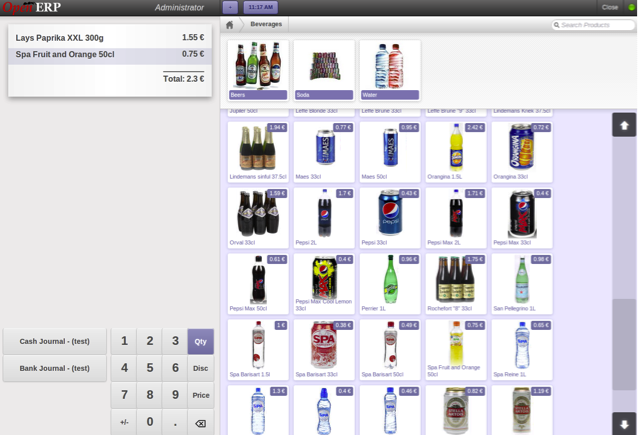
Task: Add Spa Fruit and Orange 50cl product
Action: 456,350
